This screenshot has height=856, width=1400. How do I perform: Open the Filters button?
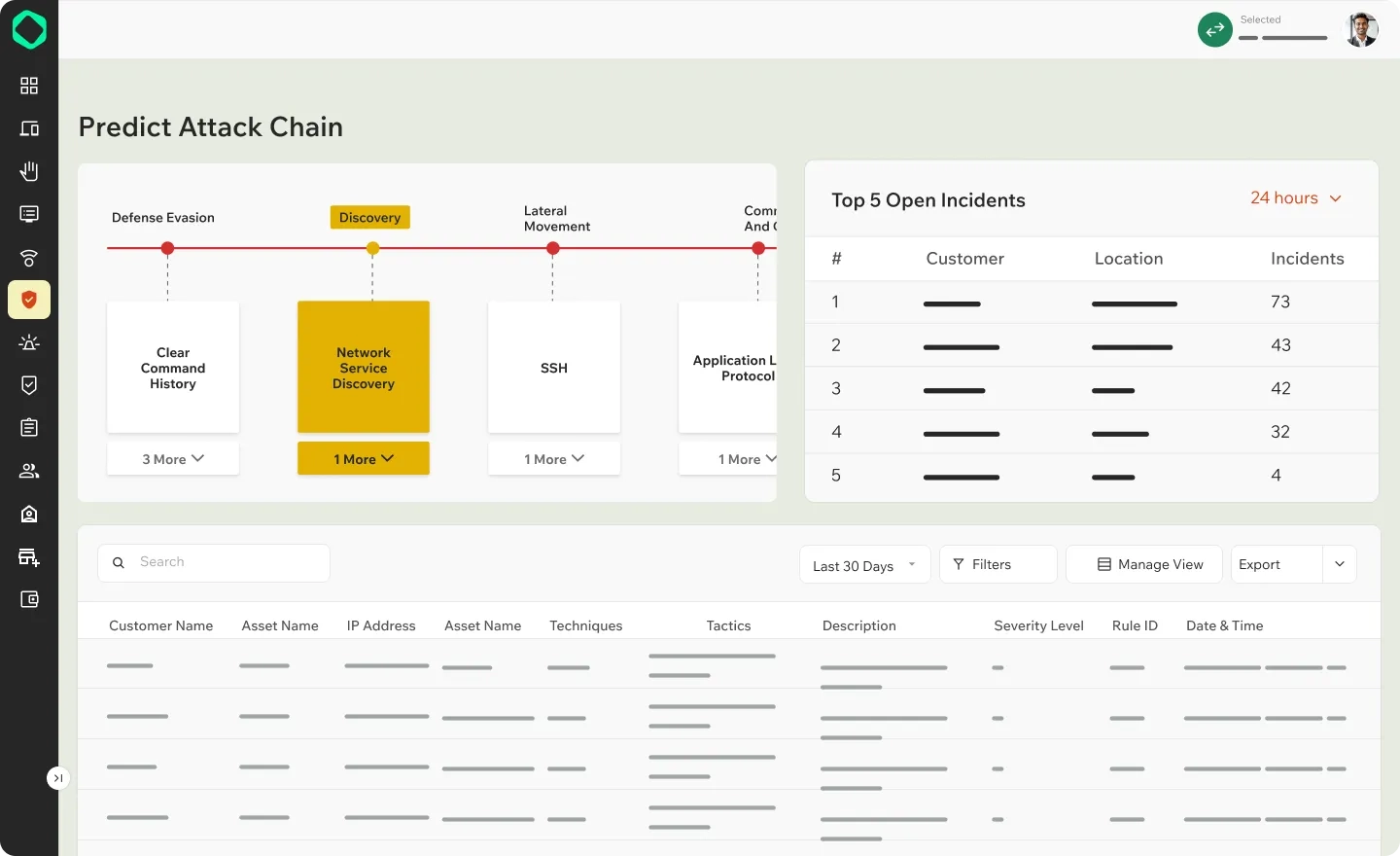[x=998, y=565]
